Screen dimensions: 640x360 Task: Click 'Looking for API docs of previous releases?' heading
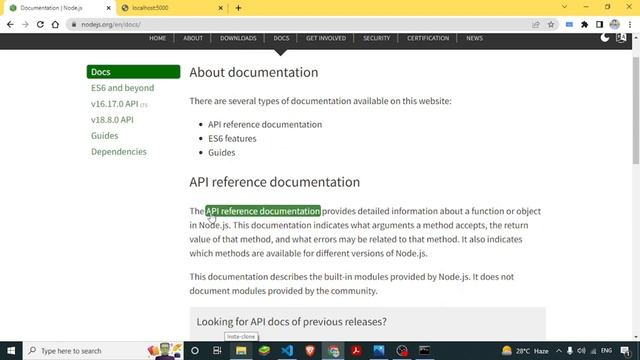coord(291,322)
